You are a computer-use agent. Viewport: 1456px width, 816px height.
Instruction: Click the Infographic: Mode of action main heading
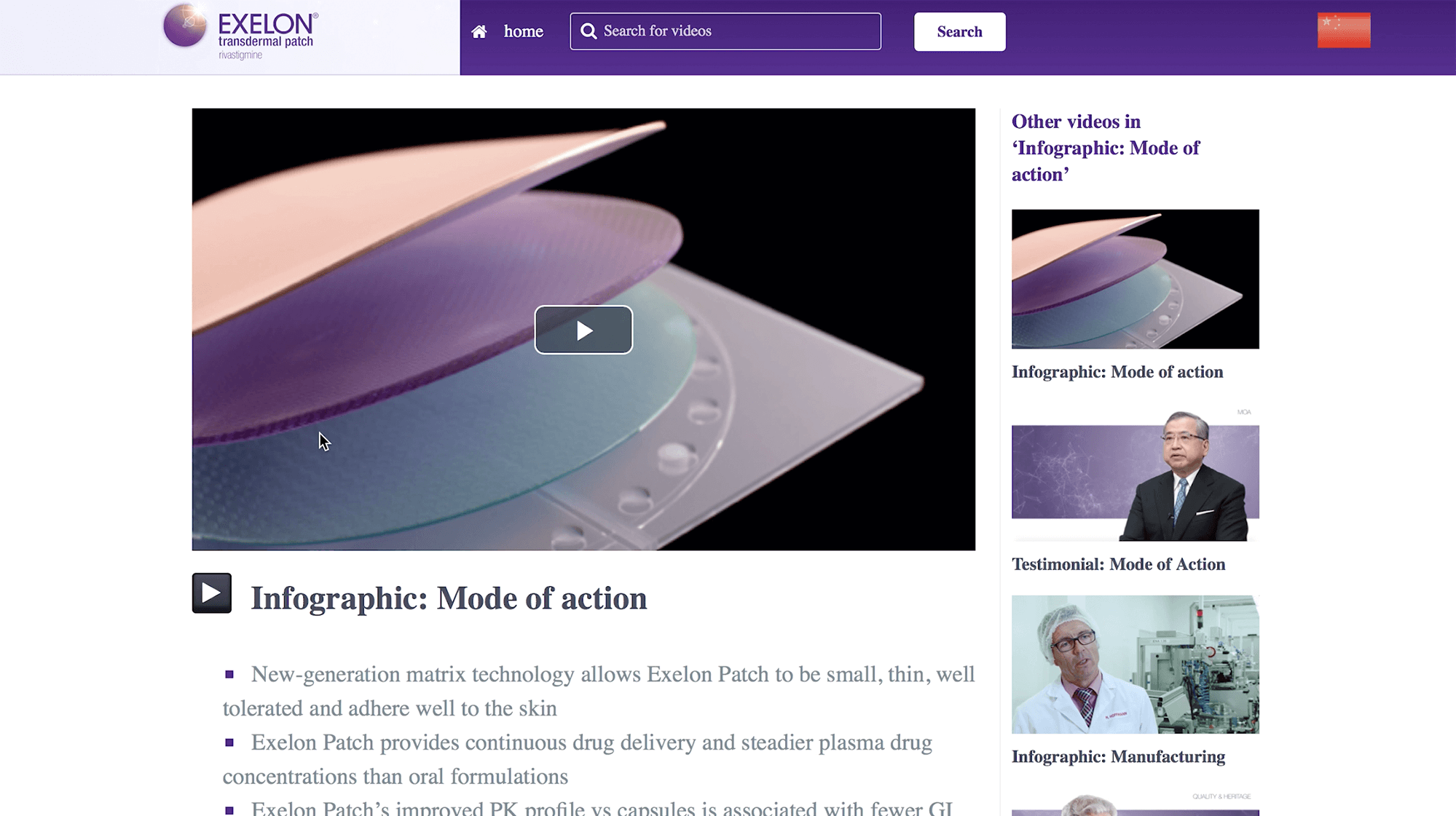(x=449, y=598)
